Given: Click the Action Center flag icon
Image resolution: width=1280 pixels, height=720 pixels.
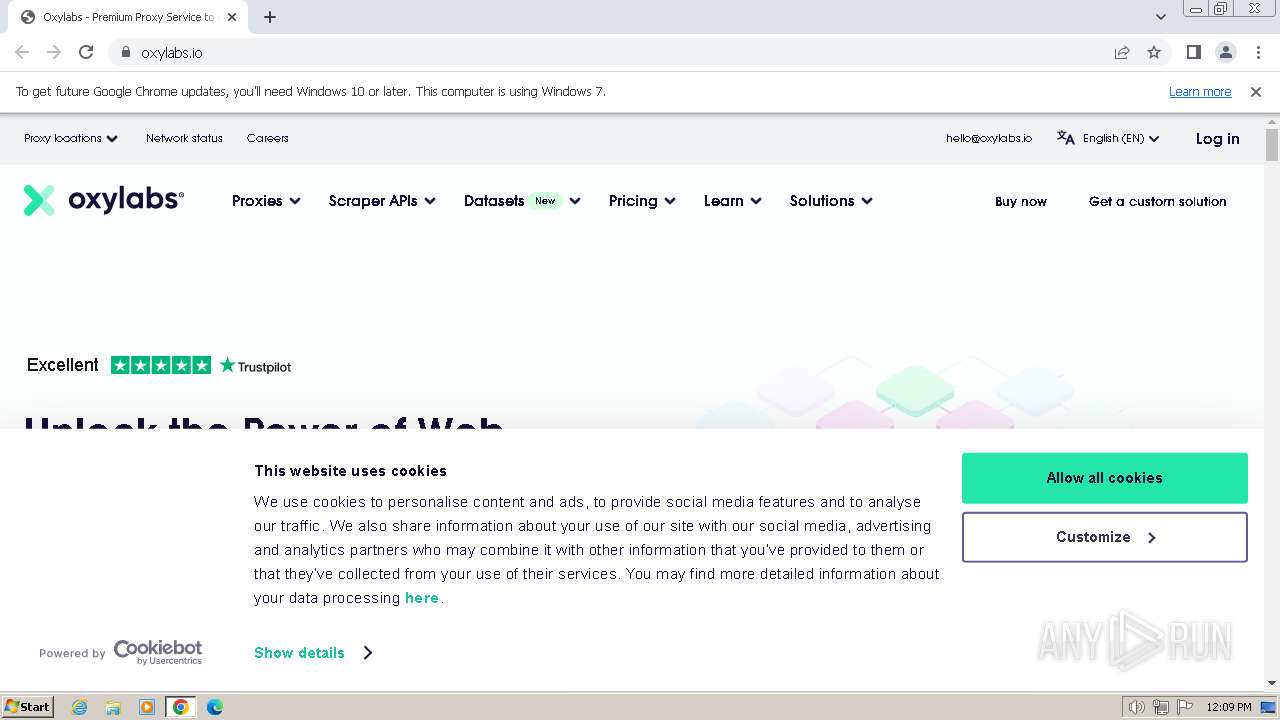Looking at the screenshot, I should (x=1184, y=707).
